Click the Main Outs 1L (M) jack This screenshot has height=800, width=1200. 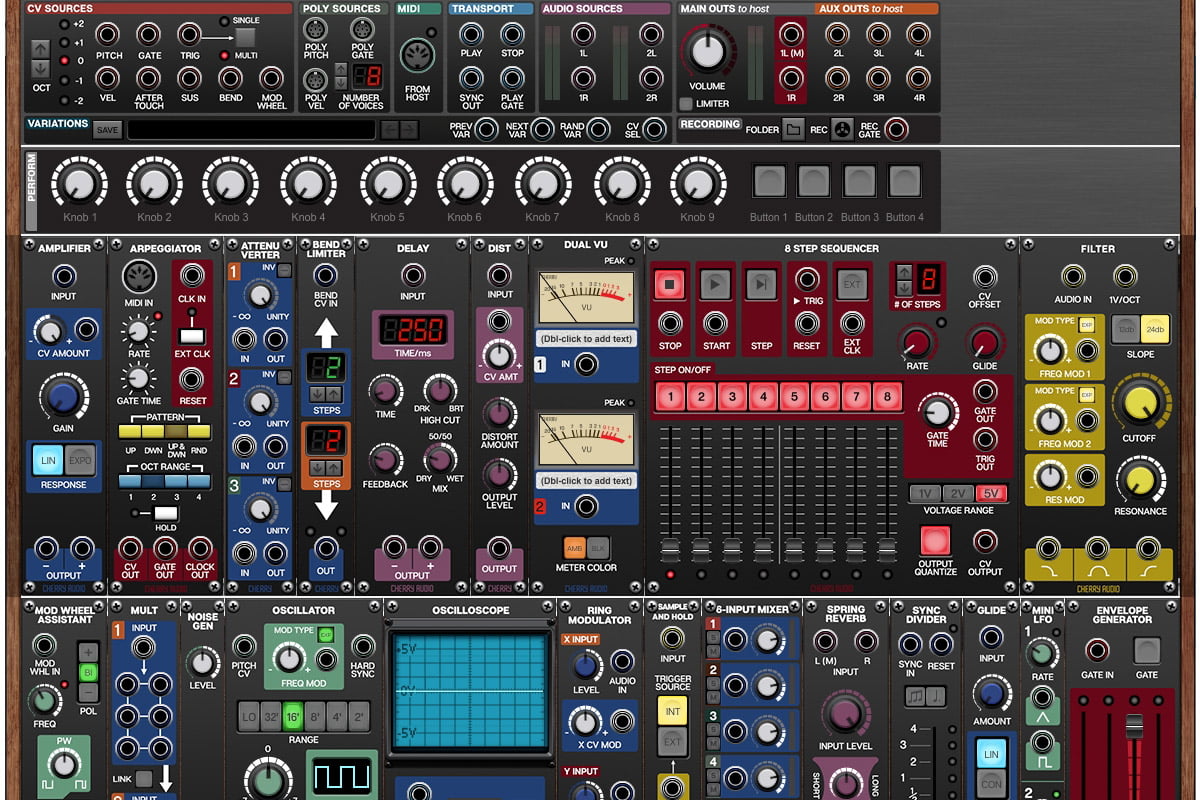point(790,35)
